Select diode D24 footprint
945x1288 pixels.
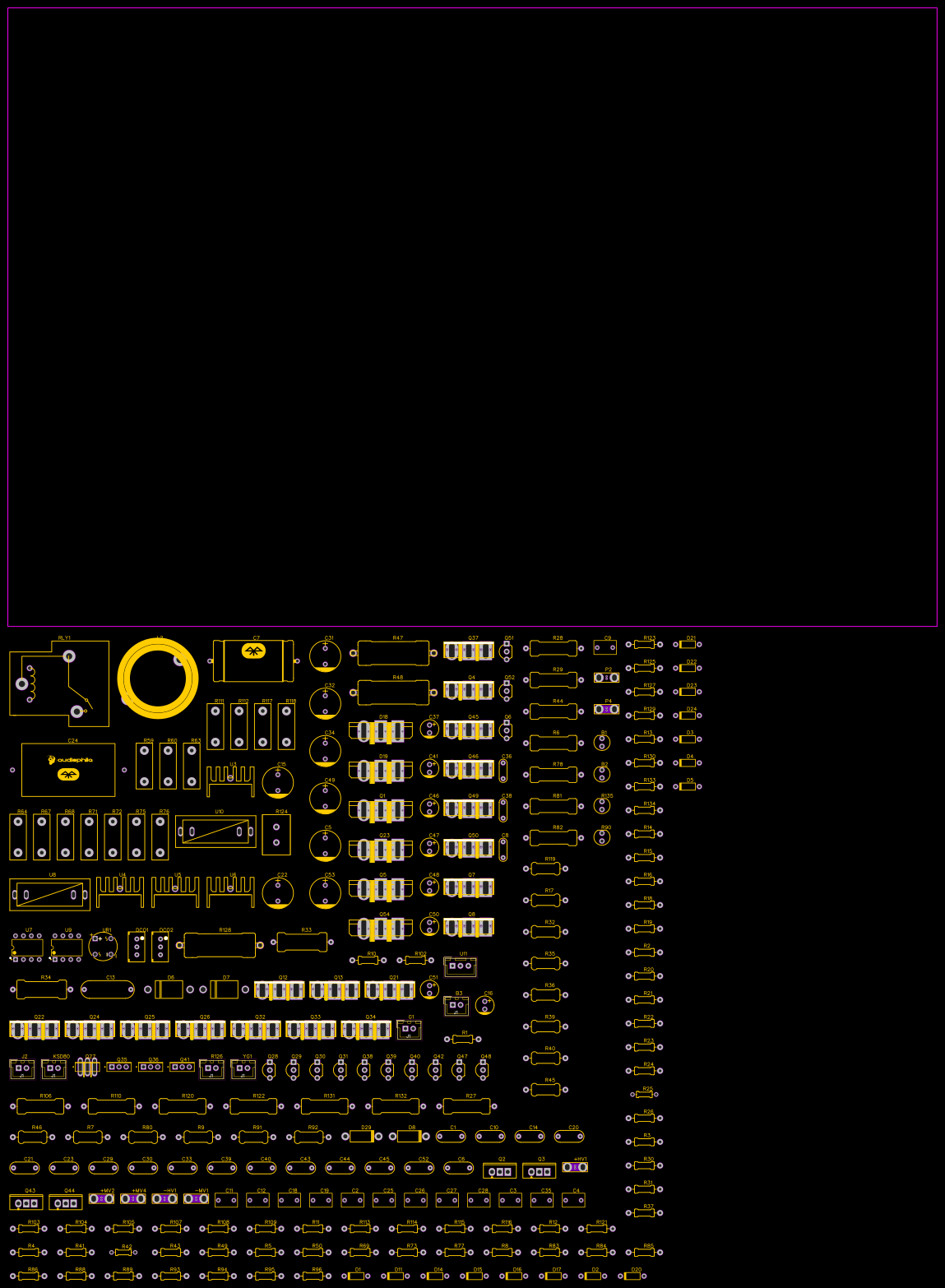coord(688,716)
